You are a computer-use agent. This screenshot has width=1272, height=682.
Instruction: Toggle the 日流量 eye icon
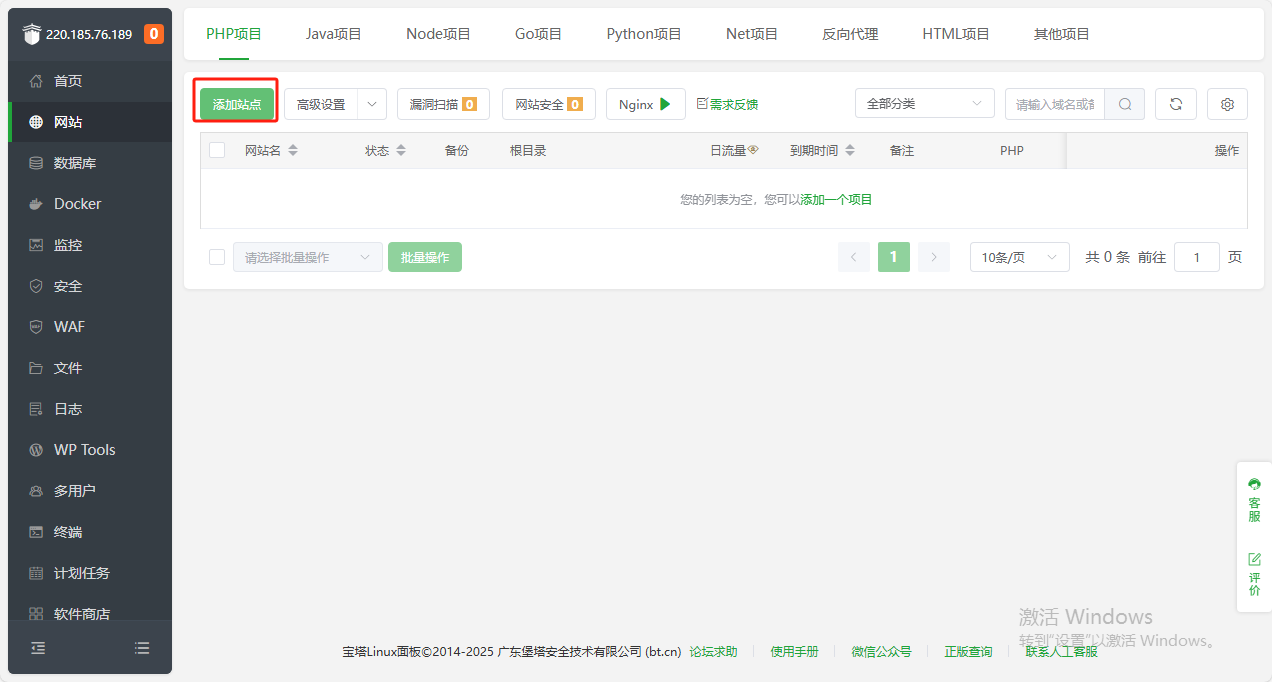tap(753, 150)
